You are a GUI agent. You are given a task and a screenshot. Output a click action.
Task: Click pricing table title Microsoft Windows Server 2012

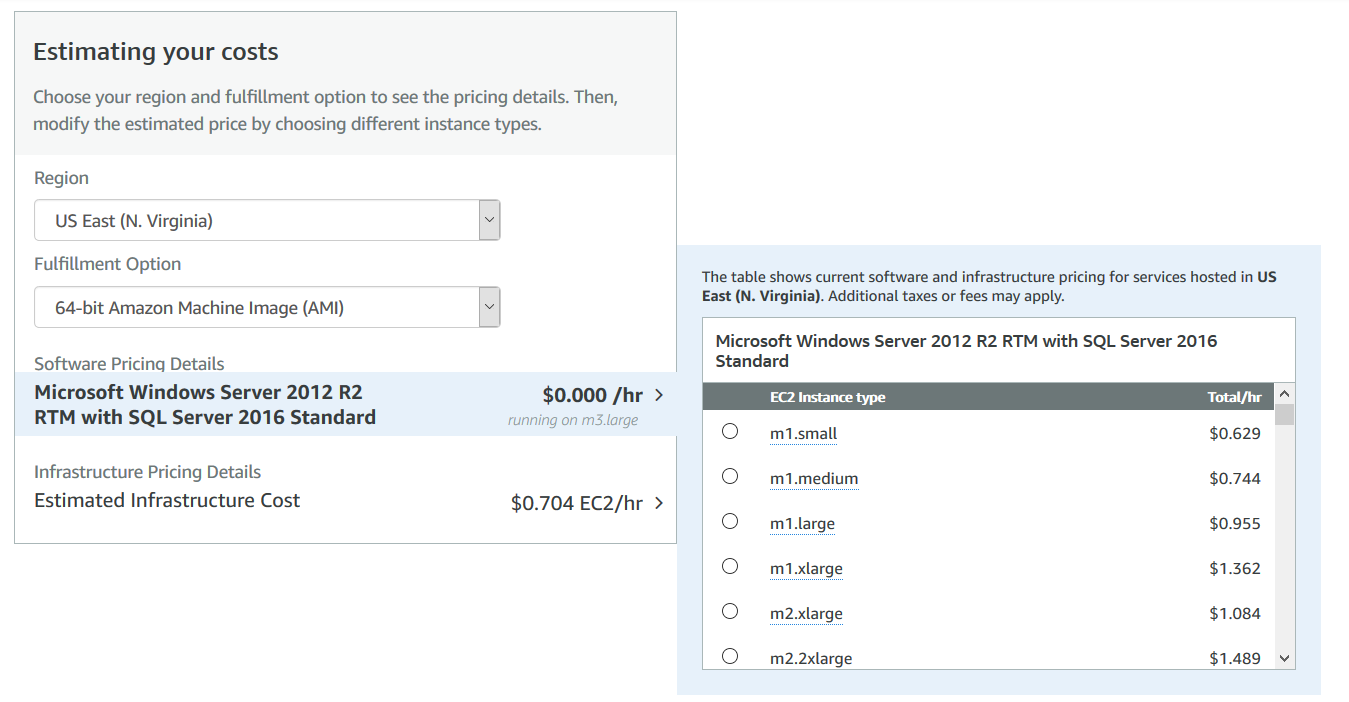pos(966,351)
